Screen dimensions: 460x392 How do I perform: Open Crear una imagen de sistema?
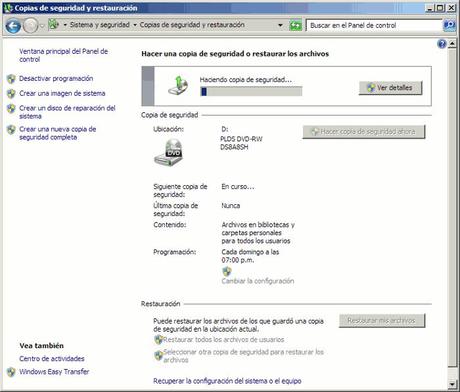coord(62,93)
